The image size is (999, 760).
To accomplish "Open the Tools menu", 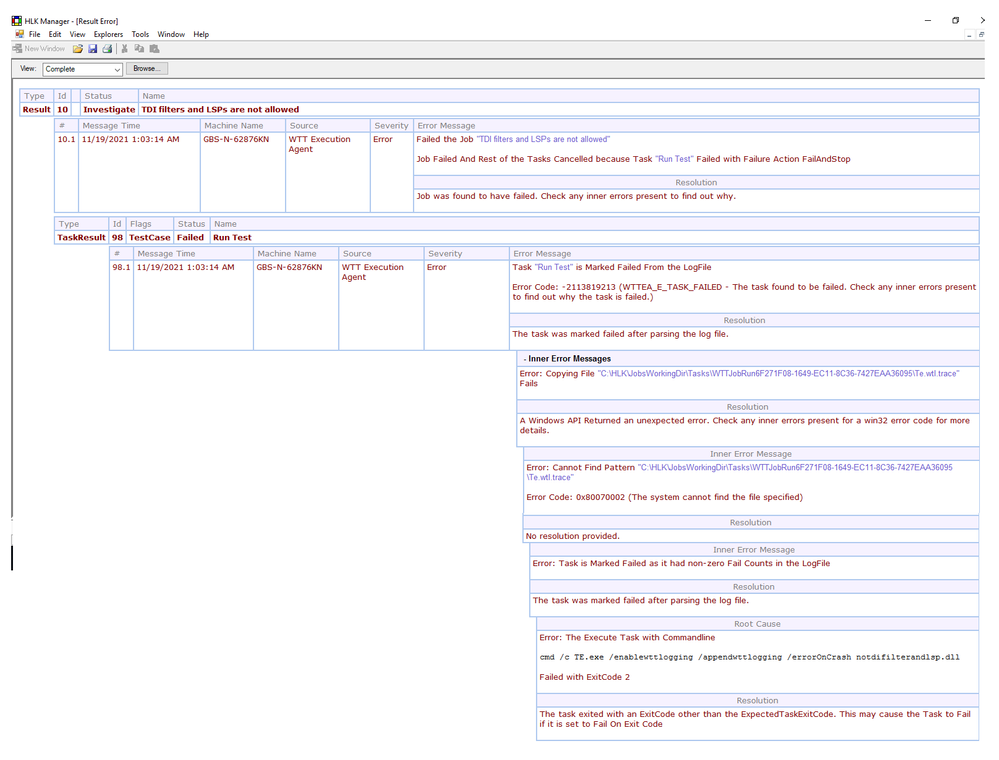I will (x=140, y=34).
